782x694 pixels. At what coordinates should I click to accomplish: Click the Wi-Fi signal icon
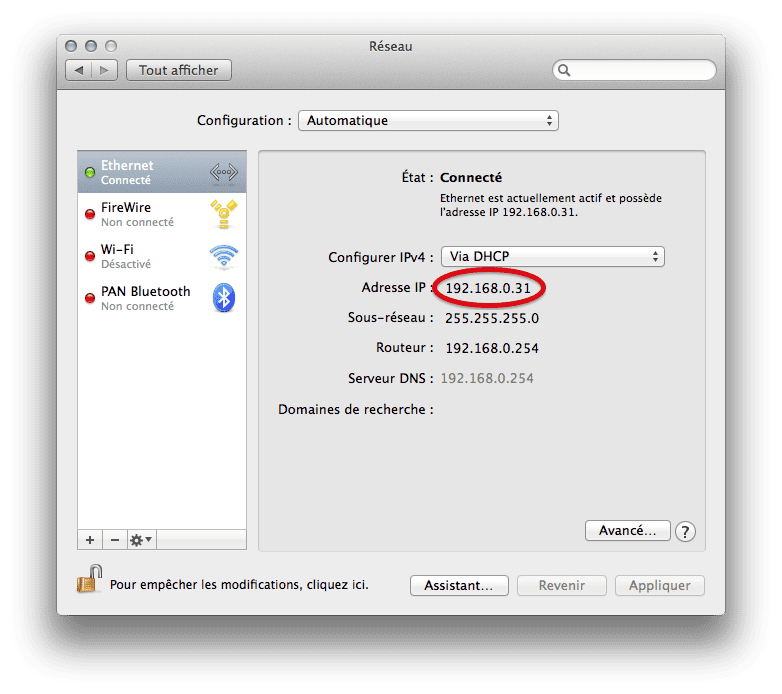click(223, 256)
